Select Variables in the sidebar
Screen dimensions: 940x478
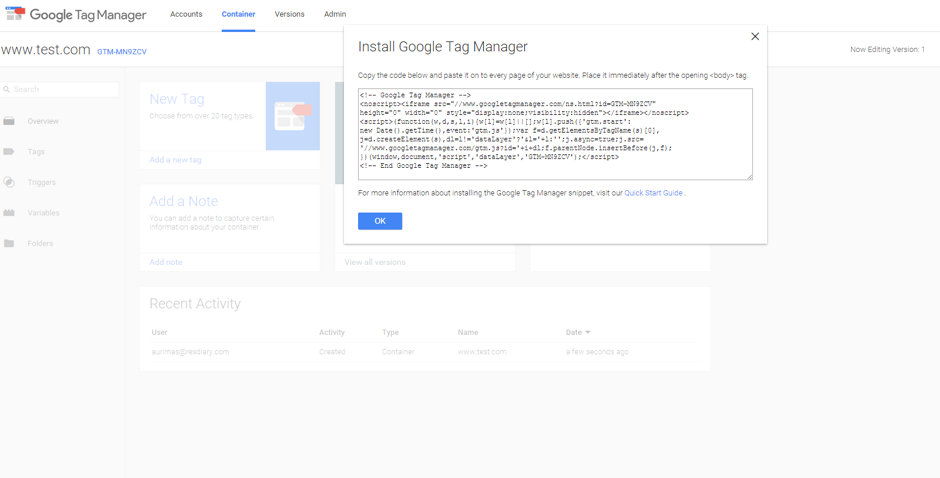tap(43, 213)
